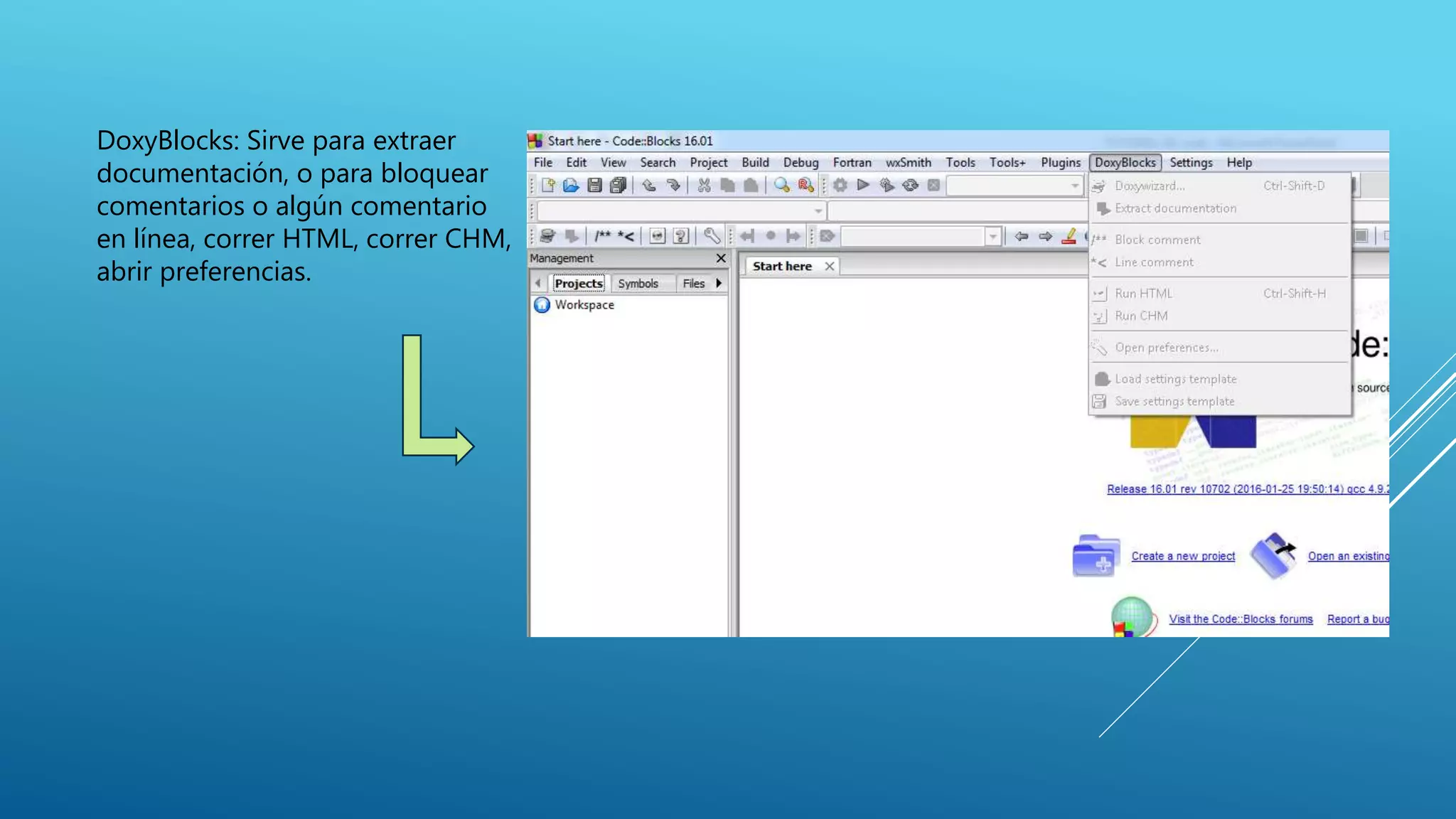The image size is (1456, 819).
Task: Click the Find magnifier toolbar icon
Action: pos(782,186)
